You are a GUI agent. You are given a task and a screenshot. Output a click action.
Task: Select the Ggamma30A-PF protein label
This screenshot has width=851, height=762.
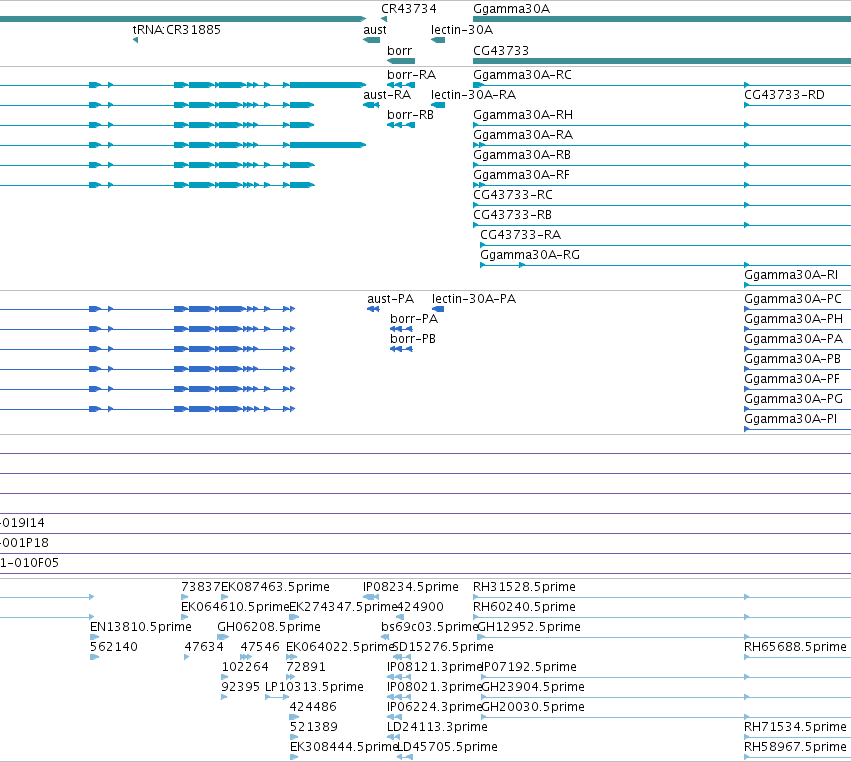point(792,379)
